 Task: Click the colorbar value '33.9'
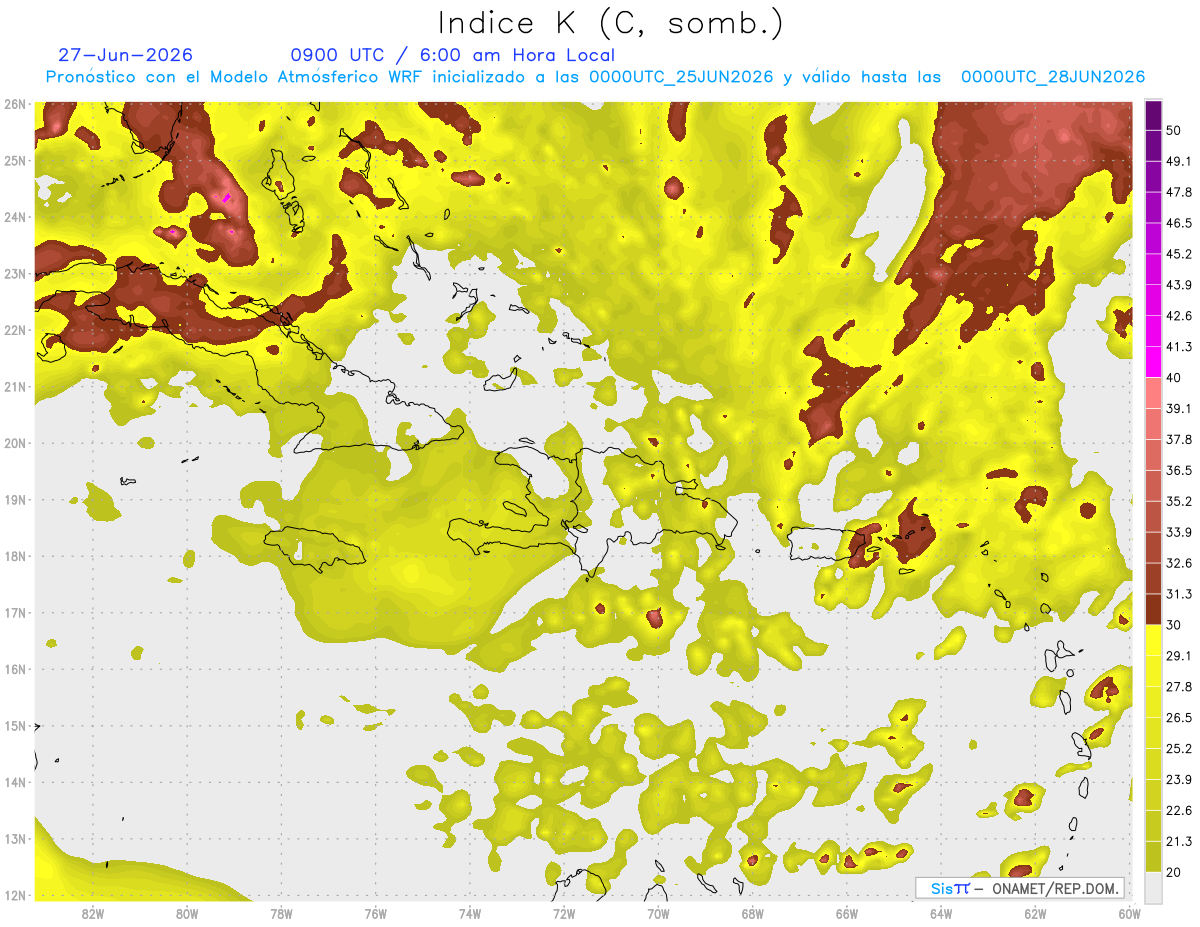coord(1178,532)
